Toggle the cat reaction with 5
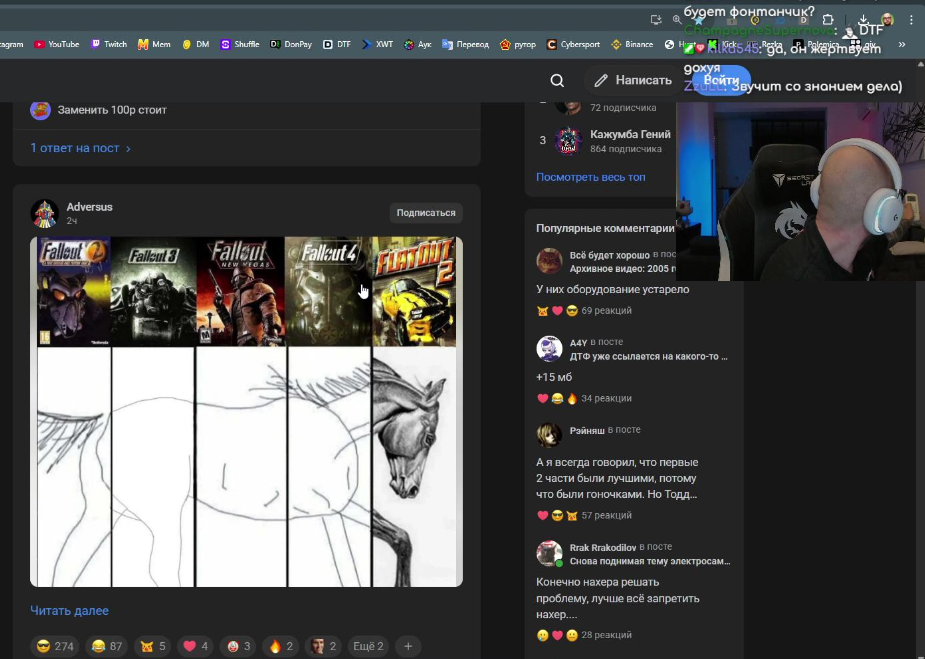The width and height of the screenshot is (925, 659). tap(153, 647)
